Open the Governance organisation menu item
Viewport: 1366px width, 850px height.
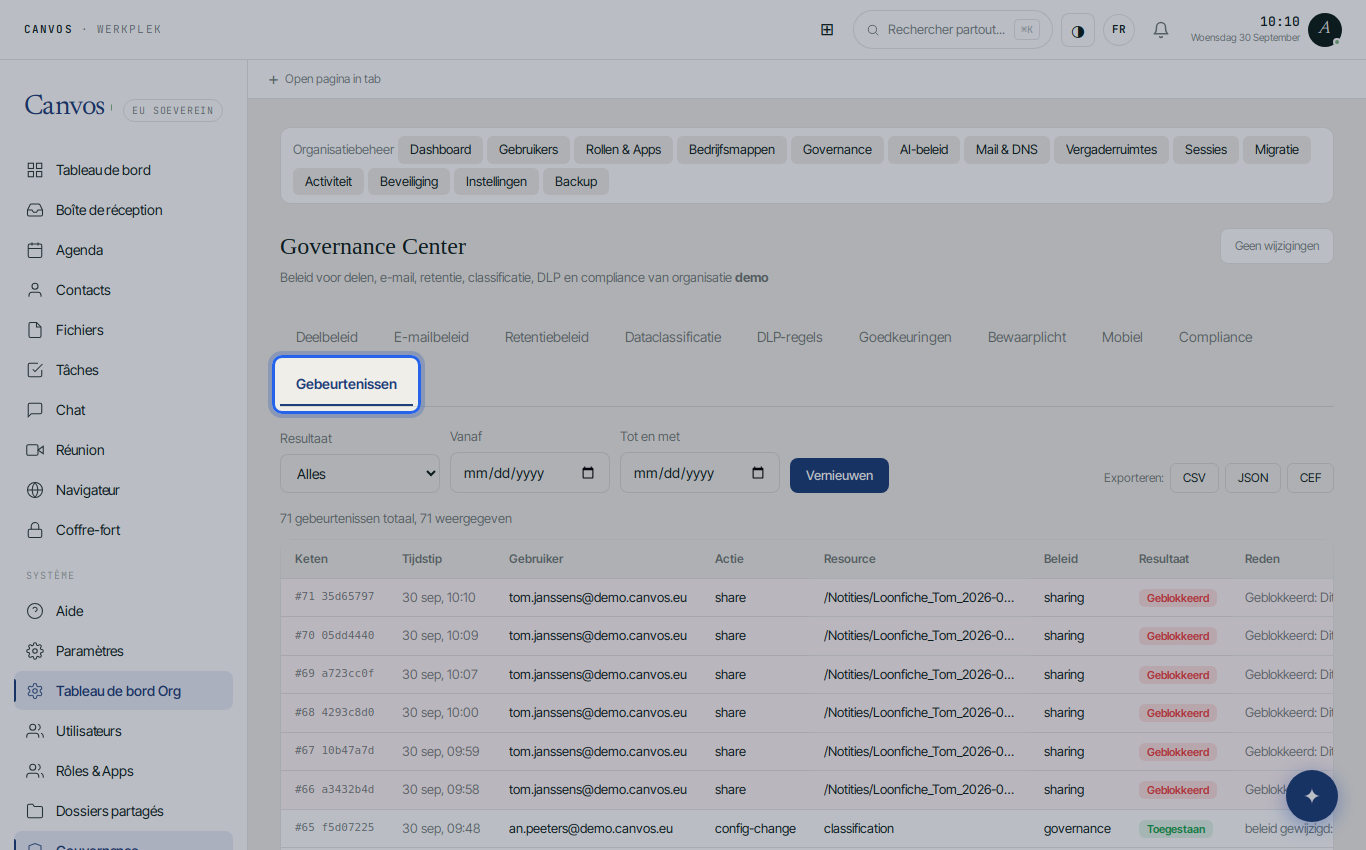tap(837, 150)
